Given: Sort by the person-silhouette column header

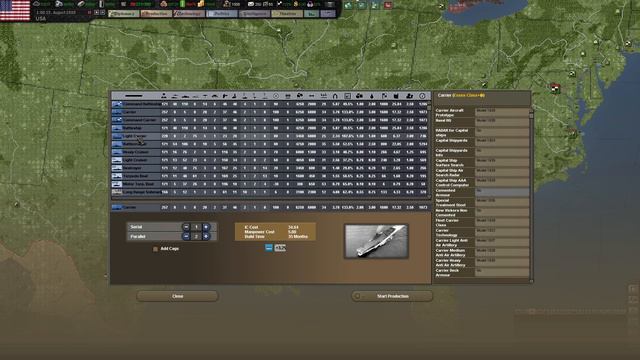Looking at the screenshot, I should tap(164, 96).
